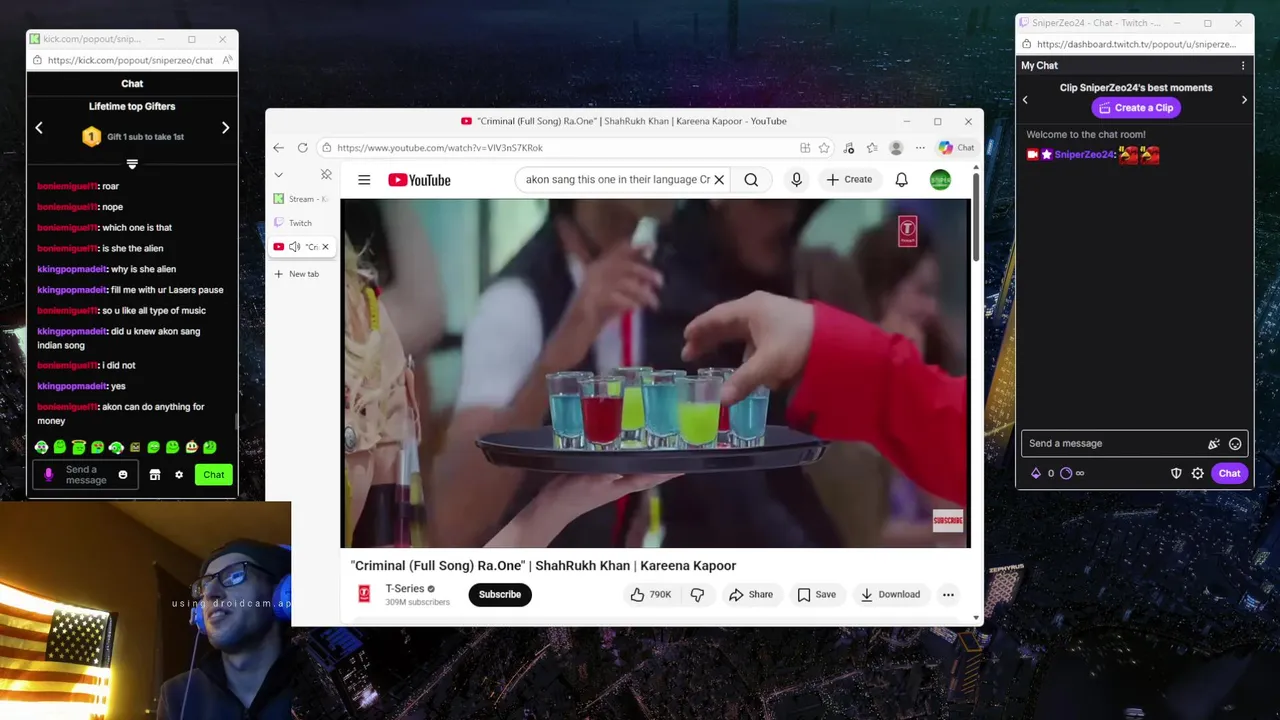The width and height of the screenshot is (1280, 720).
Task: Switch to the Stream Kick tab
Action: coord(302,199)
